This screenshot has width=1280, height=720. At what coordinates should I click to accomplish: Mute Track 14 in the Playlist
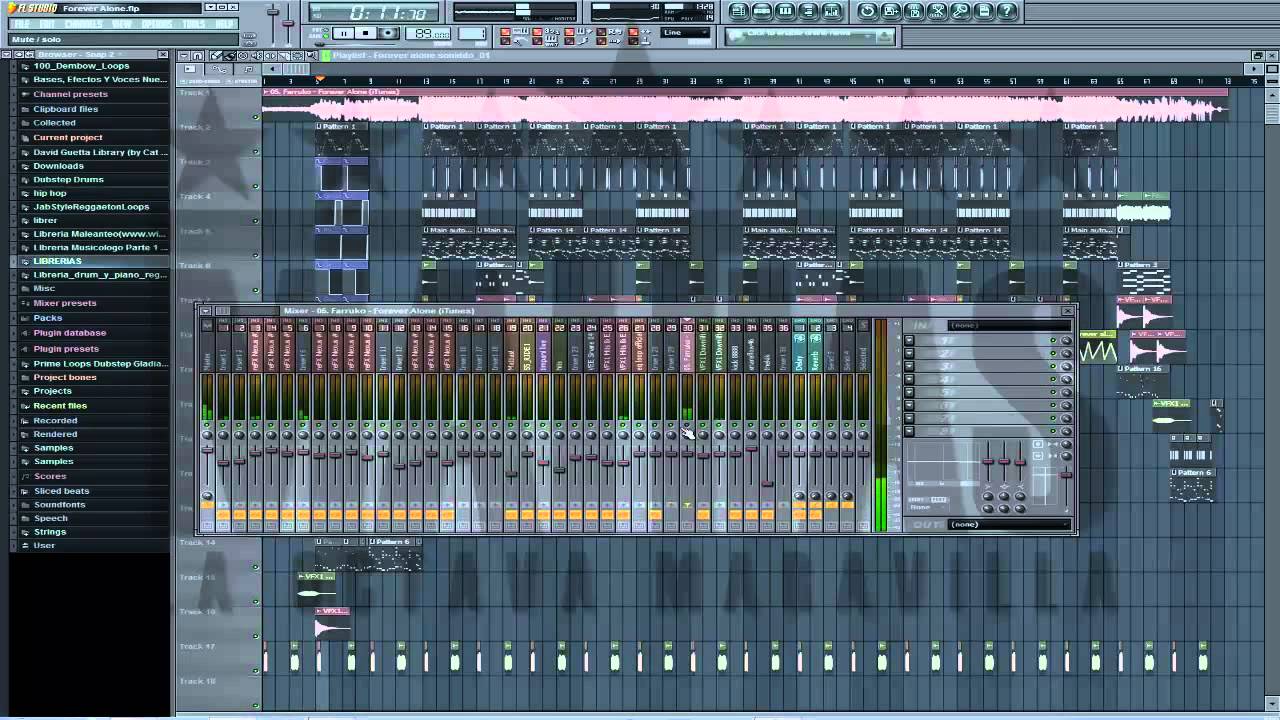[x=255, y=567]
